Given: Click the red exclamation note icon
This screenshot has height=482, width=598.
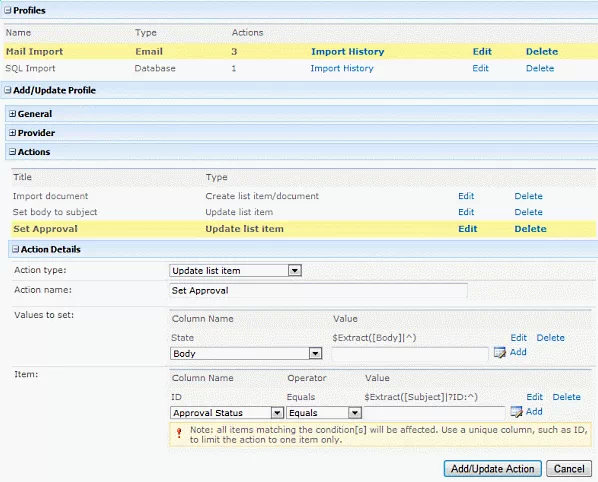Looking at the screenshot, I should (179, 432).
